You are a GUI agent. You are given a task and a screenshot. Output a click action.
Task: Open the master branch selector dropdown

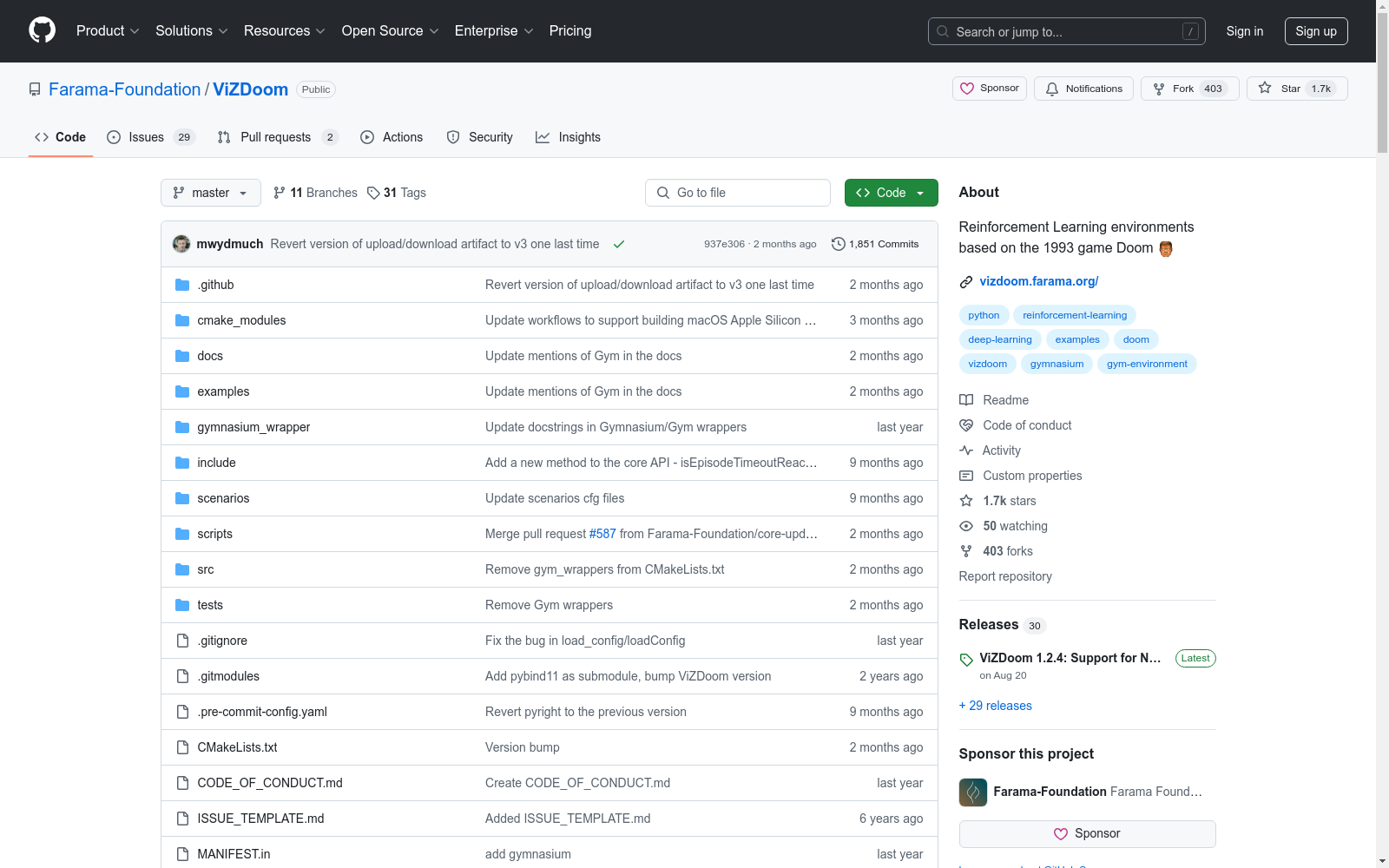[x=211, y=193]
